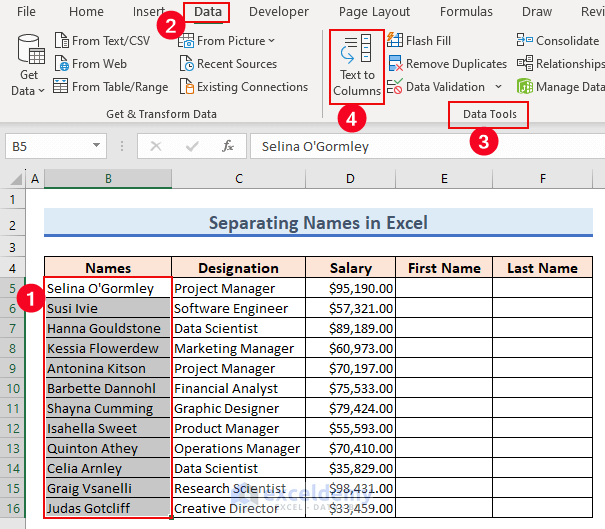Switch to the Home tab
This screenshot has height=529, width=605.
click(86, 12)
